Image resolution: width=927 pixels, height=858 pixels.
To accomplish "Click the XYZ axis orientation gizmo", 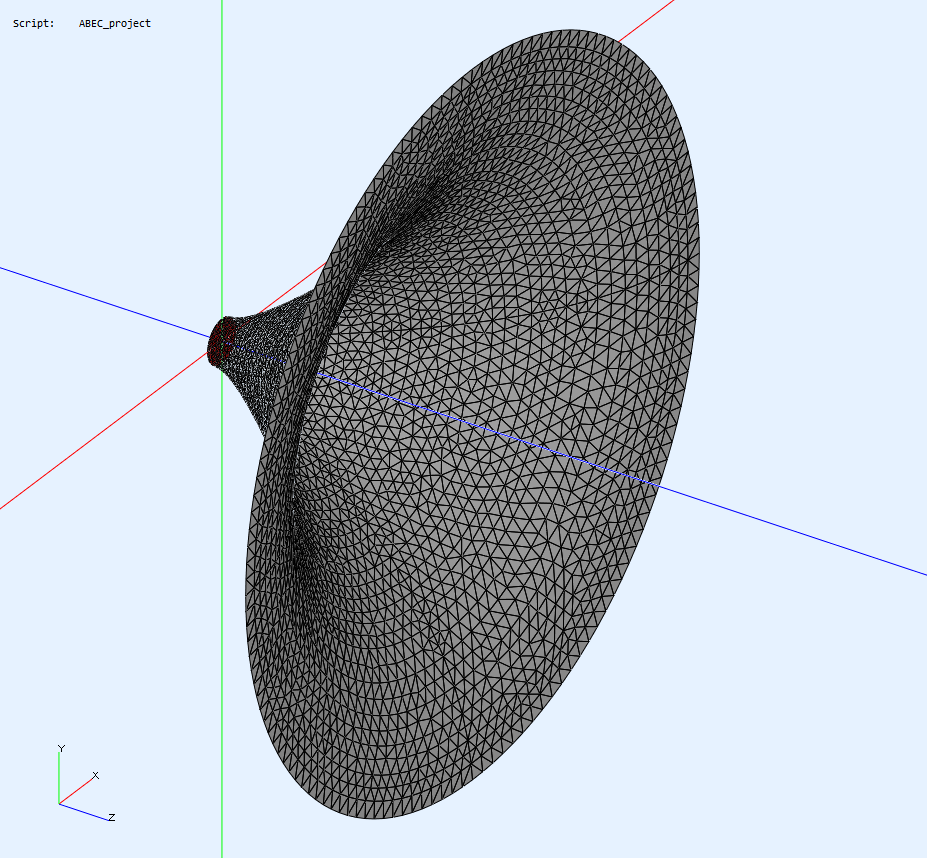I will [x=86, y=783].
